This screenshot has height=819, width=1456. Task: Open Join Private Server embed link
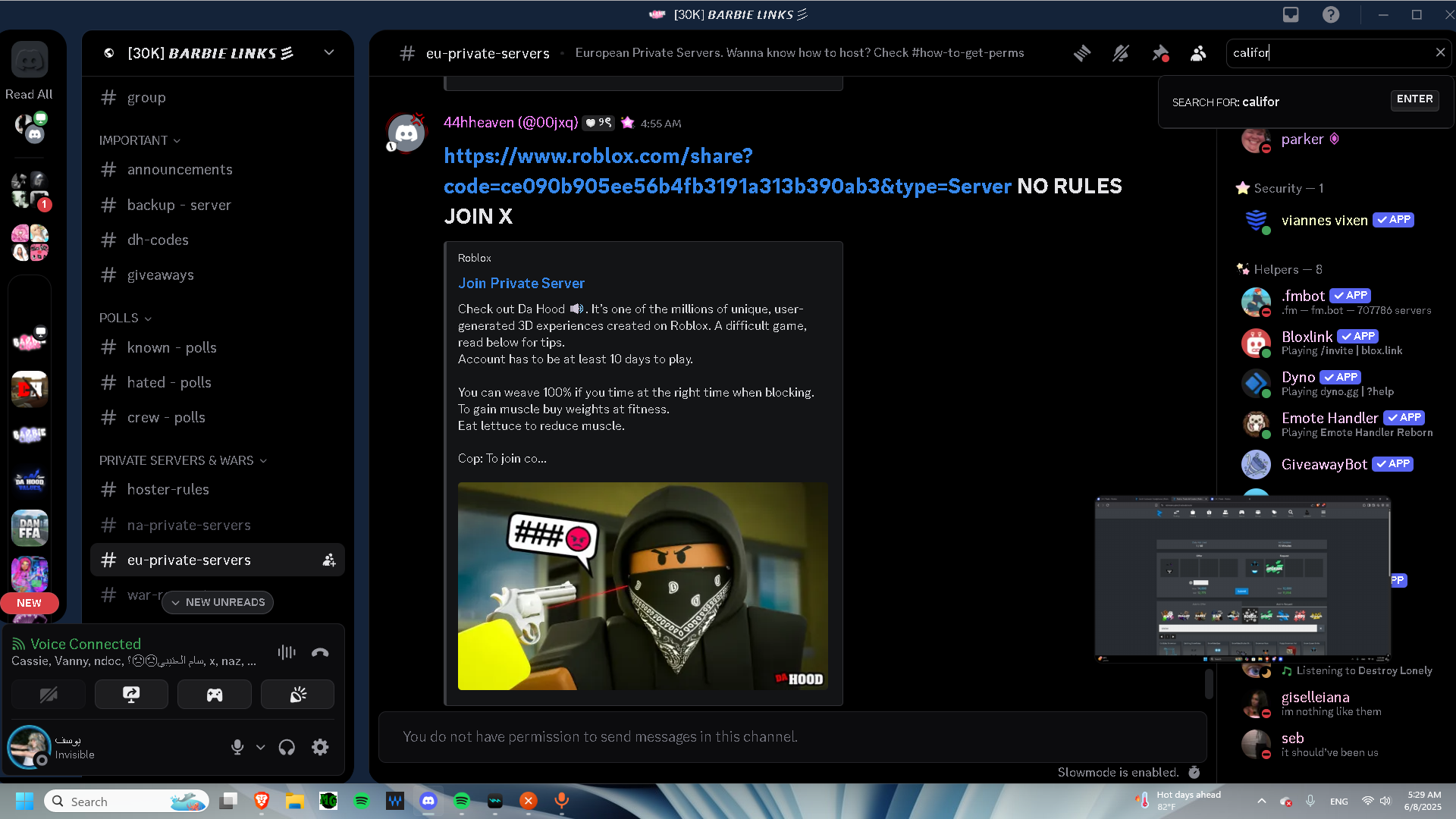521,283
